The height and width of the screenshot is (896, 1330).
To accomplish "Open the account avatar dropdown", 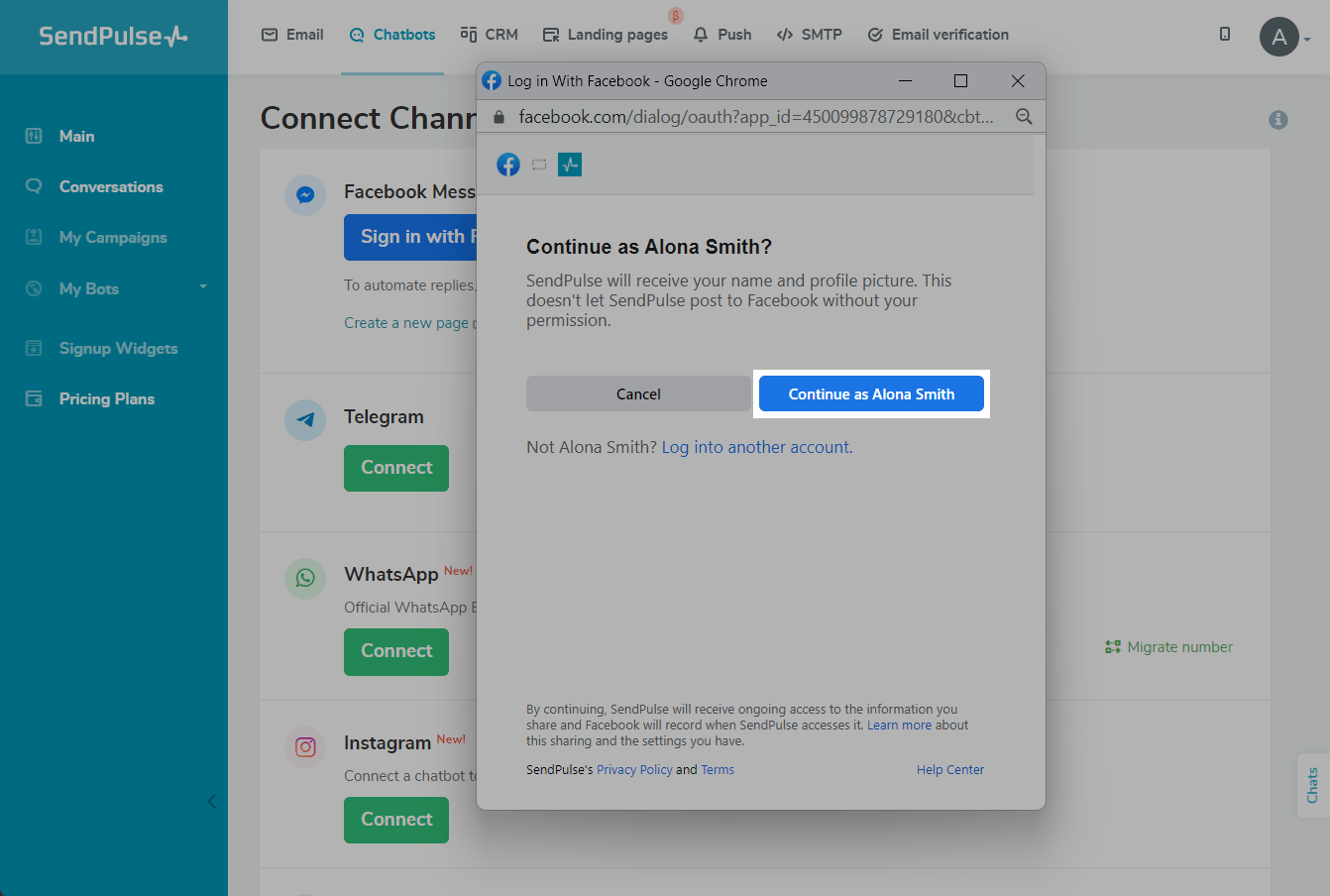I will pos(1283,38).
